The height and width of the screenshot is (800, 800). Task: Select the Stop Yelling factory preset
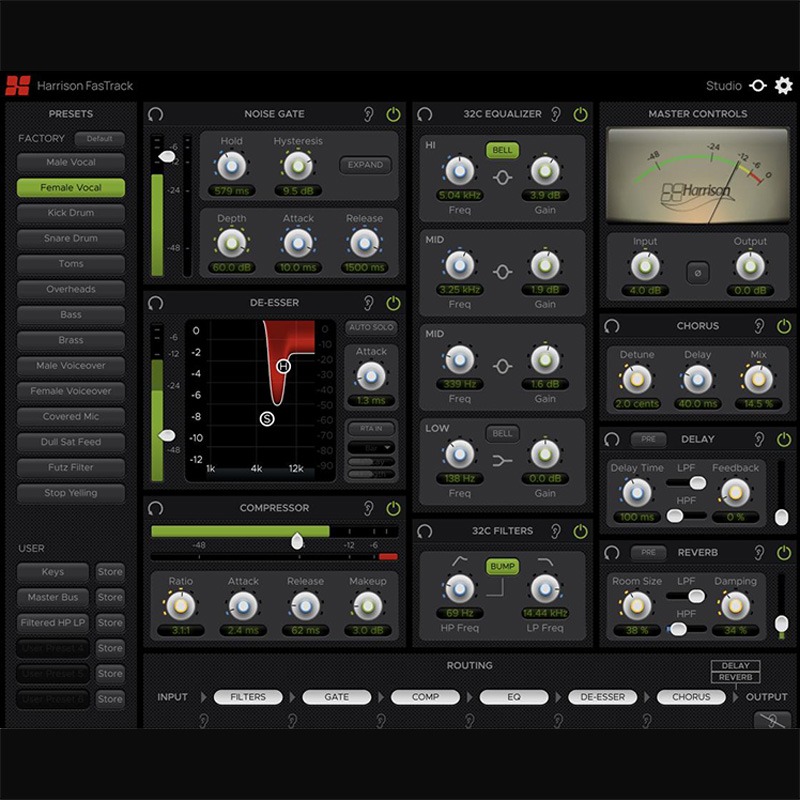pos(71,493)
